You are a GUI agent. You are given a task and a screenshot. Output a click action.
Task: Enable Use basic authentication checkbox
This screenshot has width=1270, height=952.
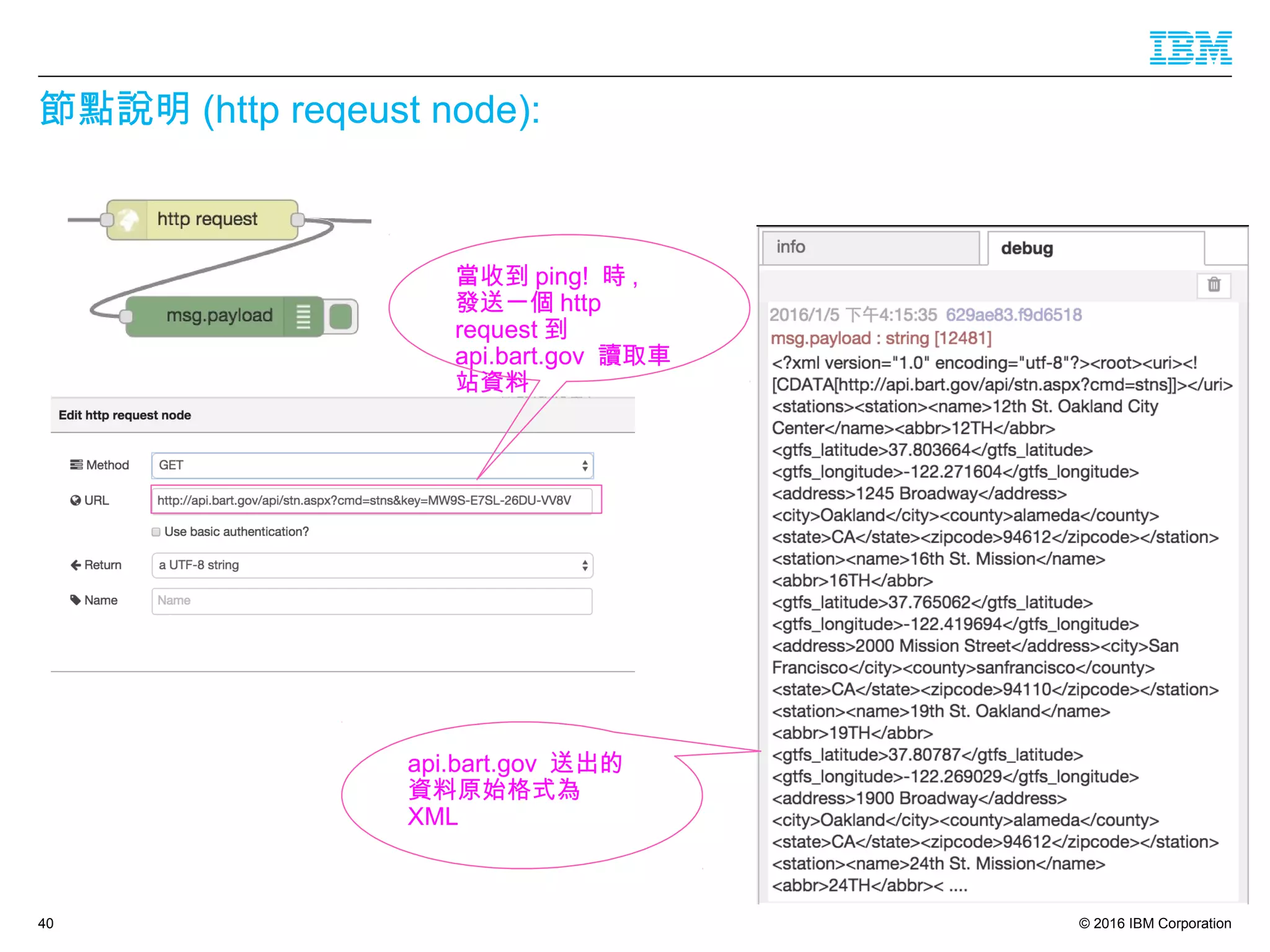(156, 532)
